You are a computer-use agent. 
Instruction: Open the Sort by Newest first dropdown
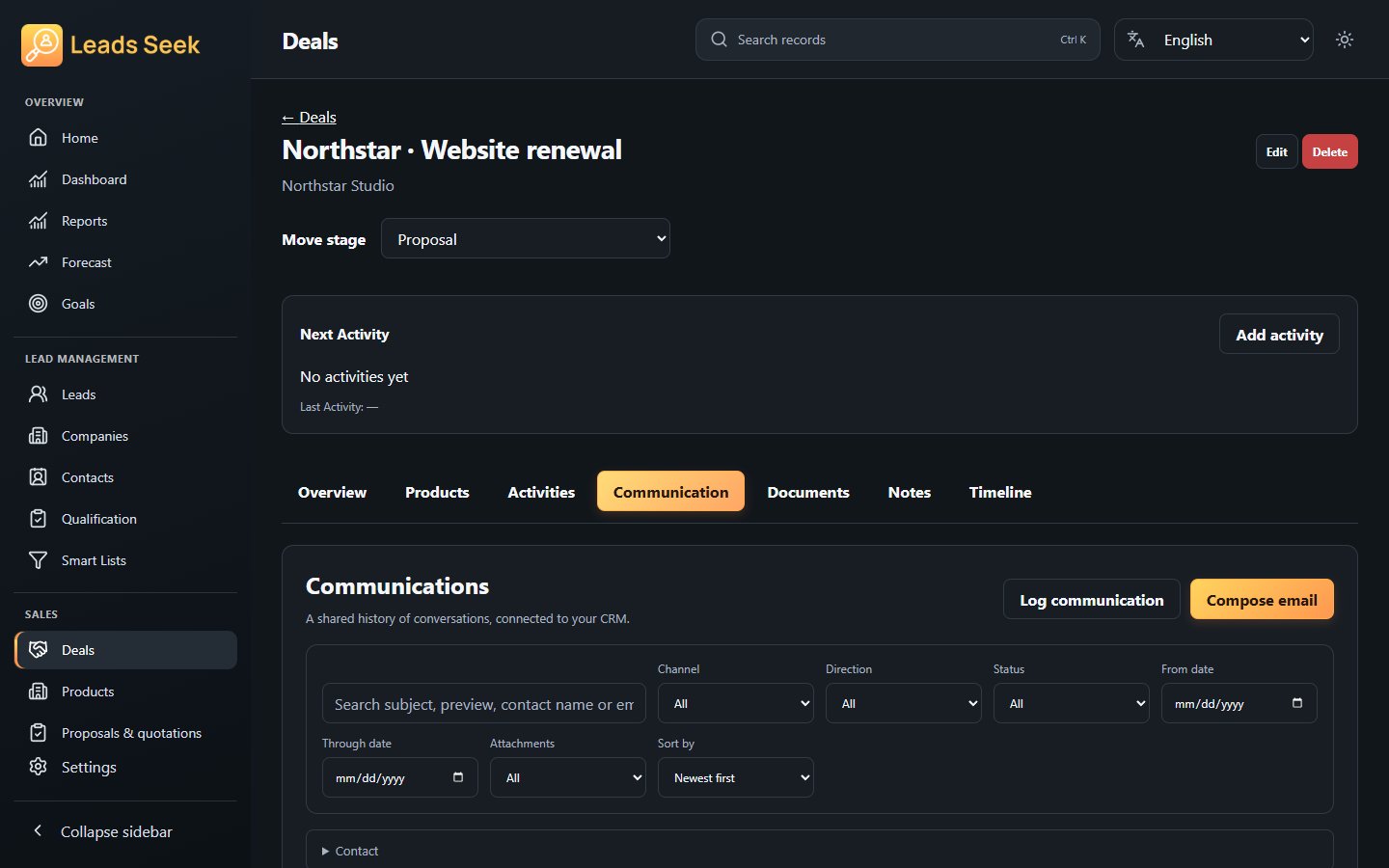coord(736,777)
